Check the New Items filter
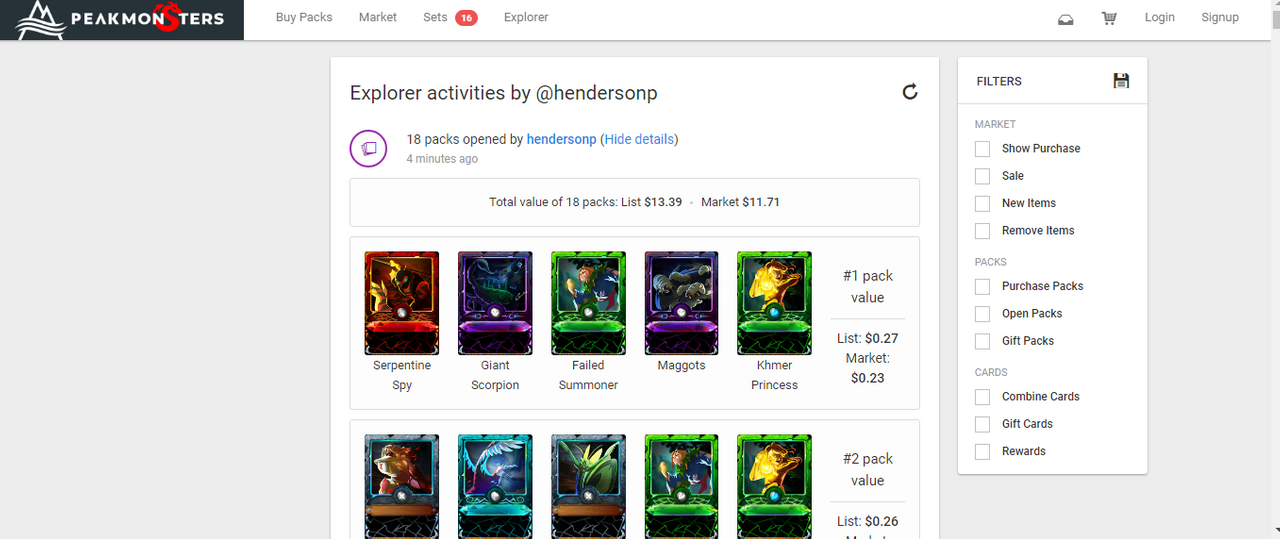Screen dimensions: 1280x539 tap(982, 203)
